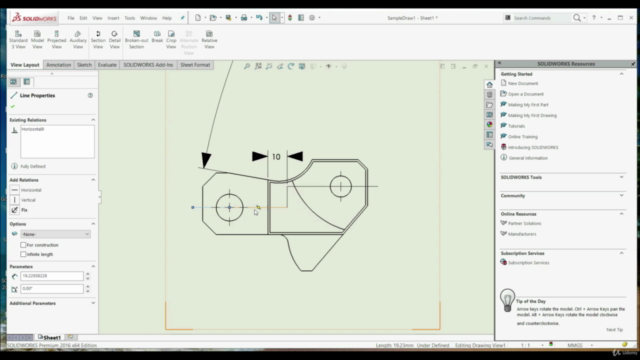Viewport: 640px width, 360px height.
Task: Open the Tutorials link
Action: 516,126
